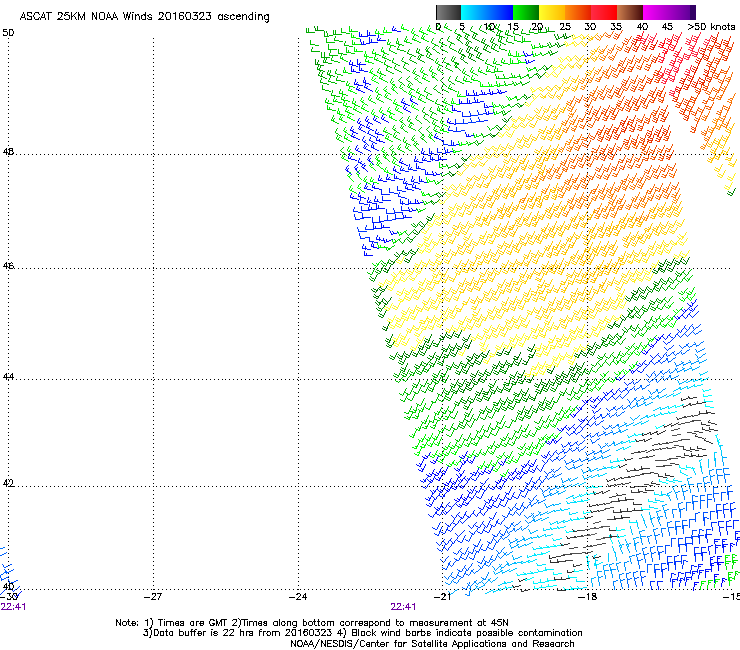Click the latitude axis label '40' at bottom left
The height and width of the screenshot is (650, 740).
coord(8,587)
